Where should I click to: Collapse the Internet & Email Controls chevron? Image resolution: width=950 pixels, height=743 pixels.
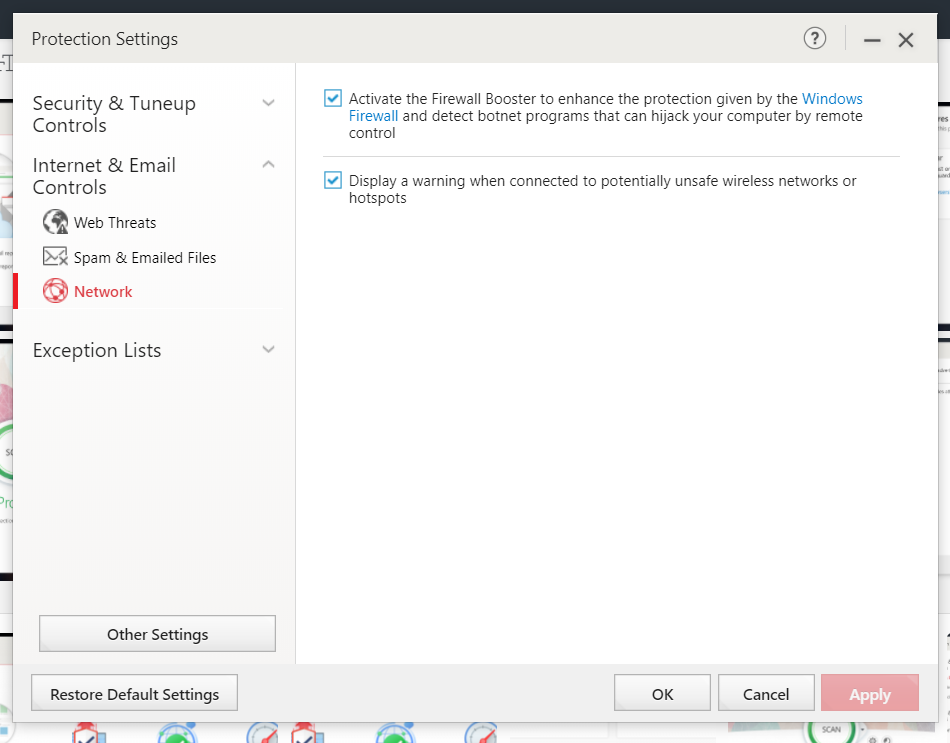coord(268,165)
